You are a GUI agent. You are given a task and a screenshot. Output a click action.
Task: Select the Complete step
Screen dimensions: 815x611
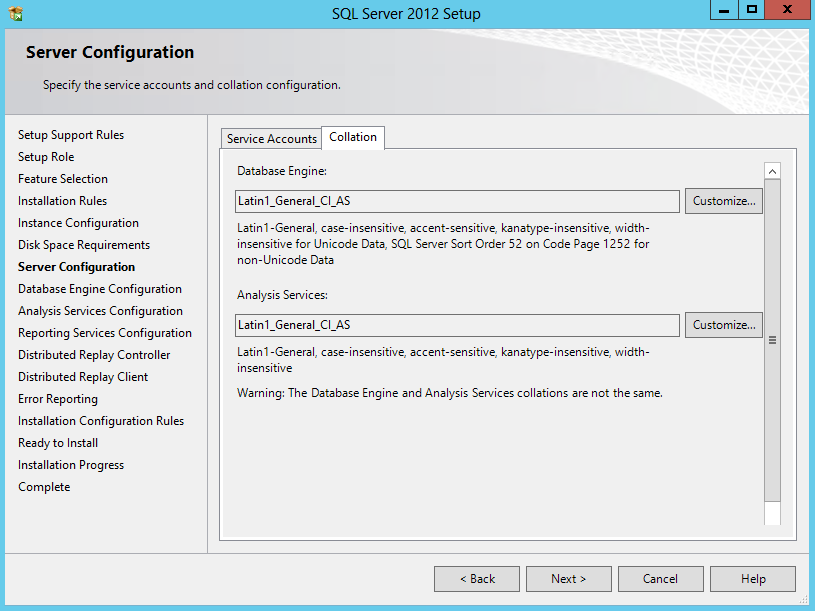coord(44,487)
